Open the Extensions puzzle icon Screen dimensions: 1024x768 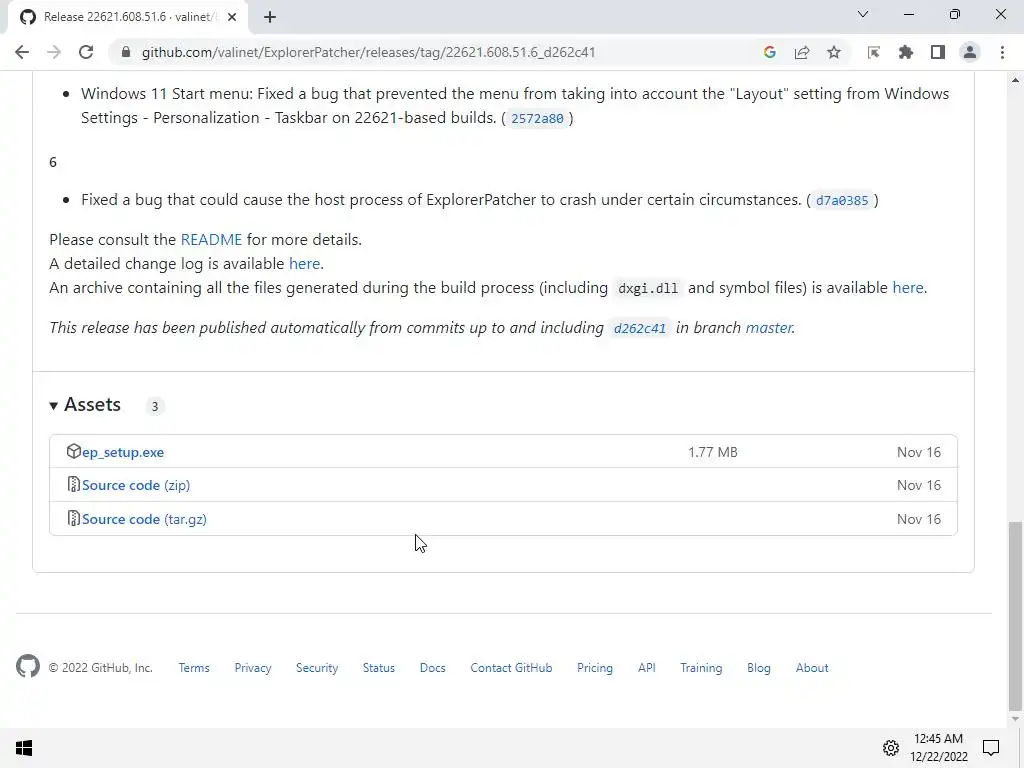[906, 52]
